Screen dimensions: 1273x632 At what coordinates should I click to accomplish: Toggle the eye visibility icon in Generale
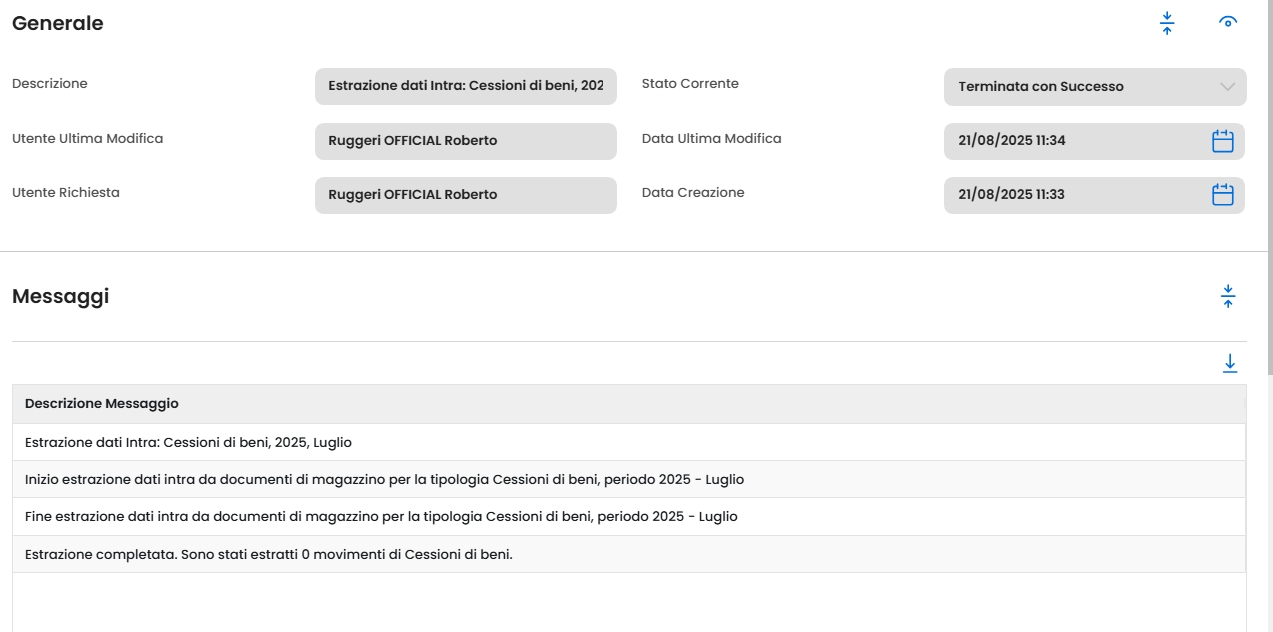click(x=1228, y=23)
